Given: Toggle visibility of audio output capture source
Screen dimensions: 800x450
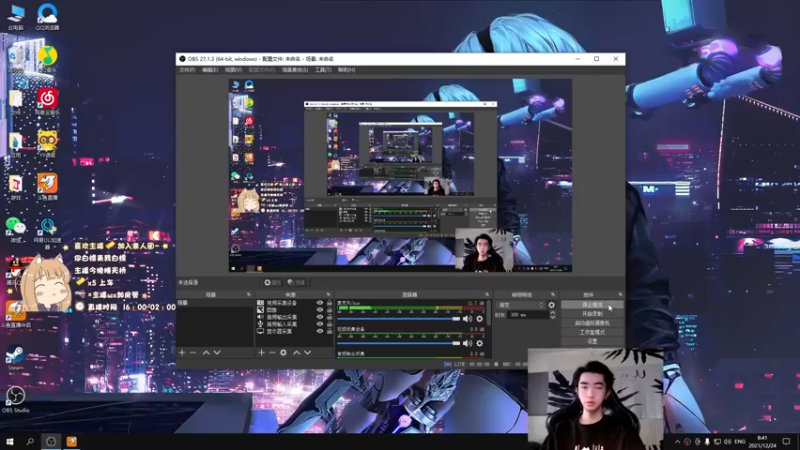Looking at the screenshot, I should tap(320, 317).
